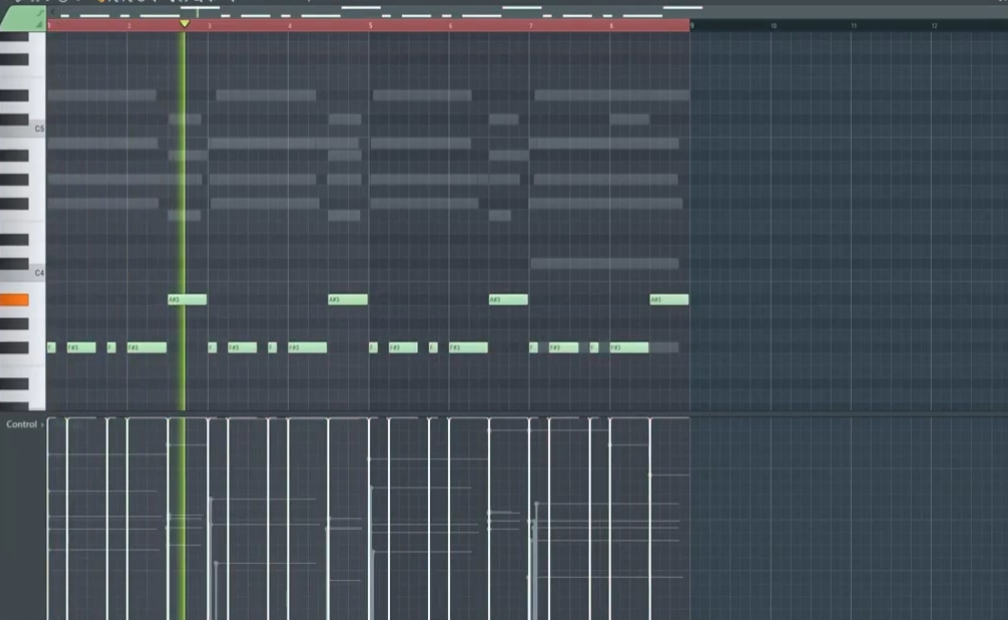Click the C4 piano key
This screenshot has height=620, width=1008.
pyautogui.click(x=22, y=273)
